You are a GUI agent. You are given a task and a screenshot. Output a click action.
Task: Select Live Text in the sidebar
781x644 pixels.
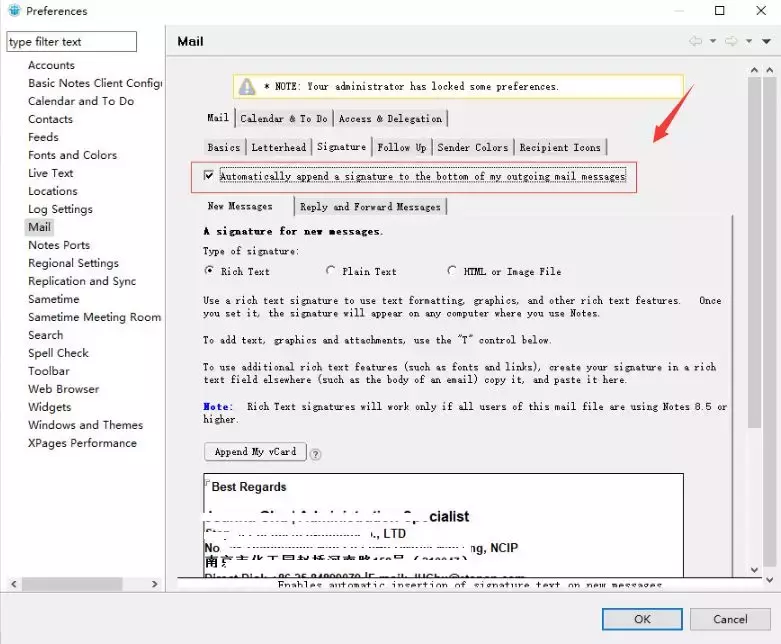pos(51,173)
